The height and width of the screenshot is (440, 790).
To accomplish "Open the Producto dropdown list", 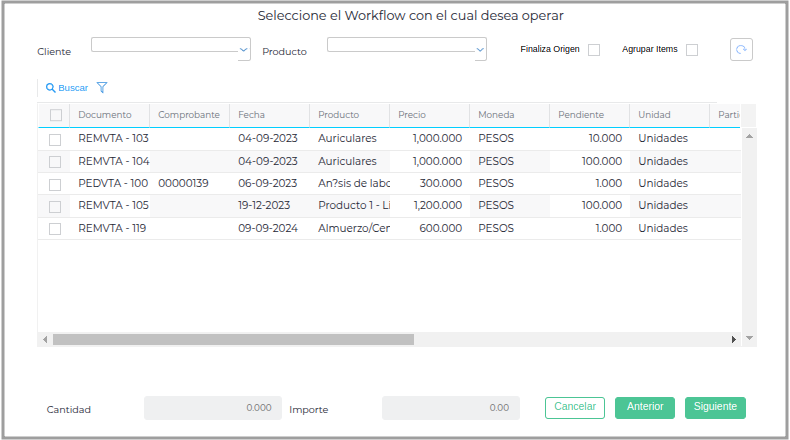I will (x=480, y=49).
